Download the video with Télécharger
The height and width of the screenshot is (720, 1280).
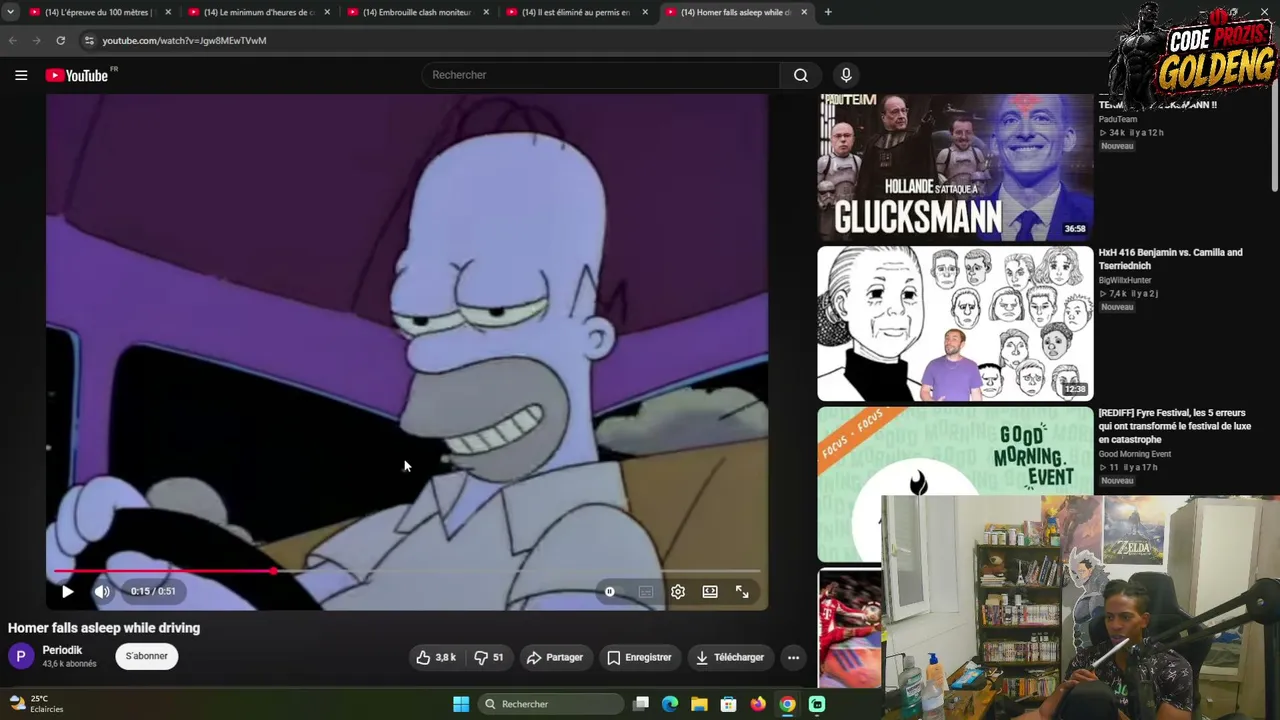click(730, 657)
